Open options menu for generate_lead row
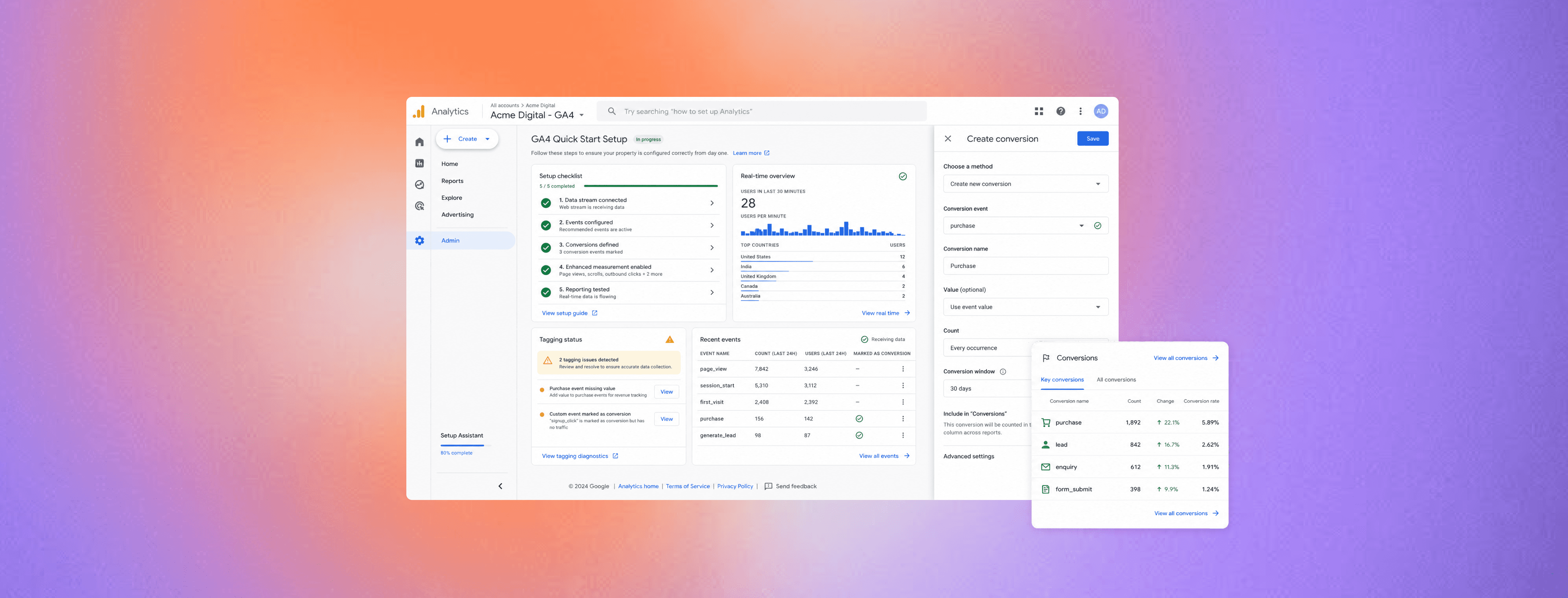The height and width of the screenshot is (598, 1568). 903,435
